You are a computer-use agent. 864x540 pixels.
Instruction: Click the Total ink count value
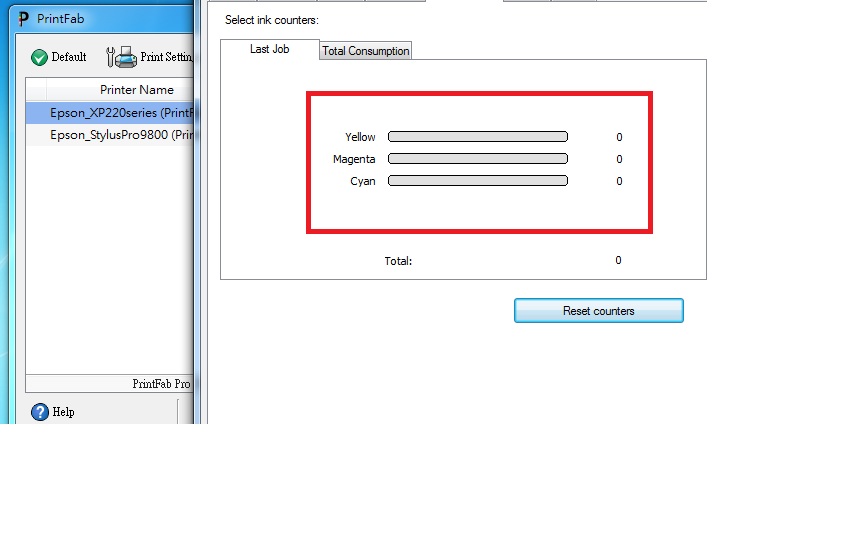[618, 261]
